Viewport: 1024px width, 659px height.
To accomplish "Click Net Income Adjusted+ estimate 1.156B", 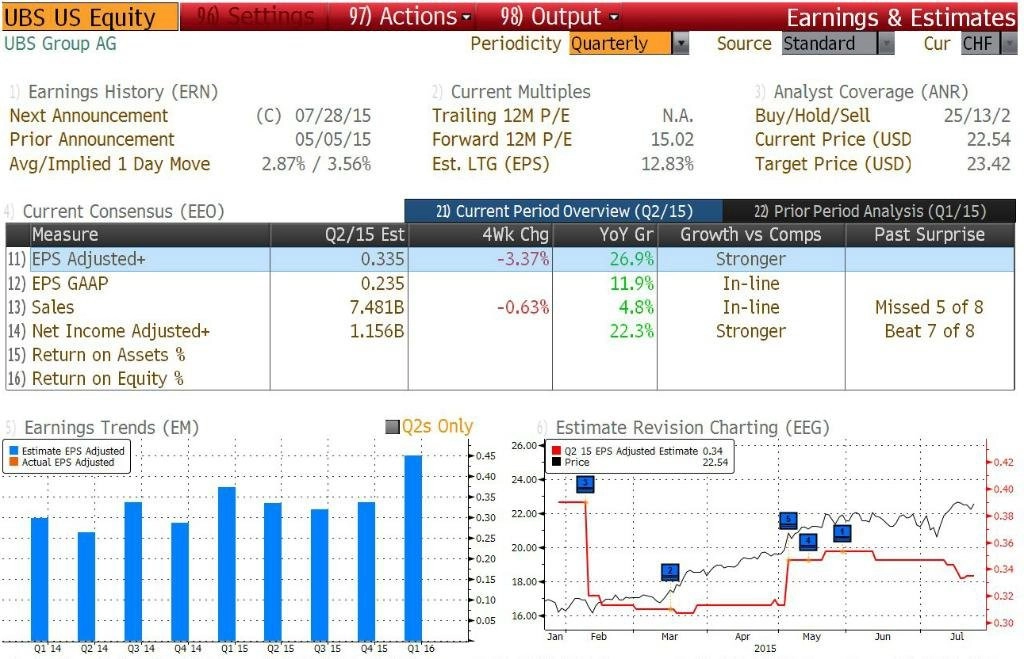I will (377, 331).
